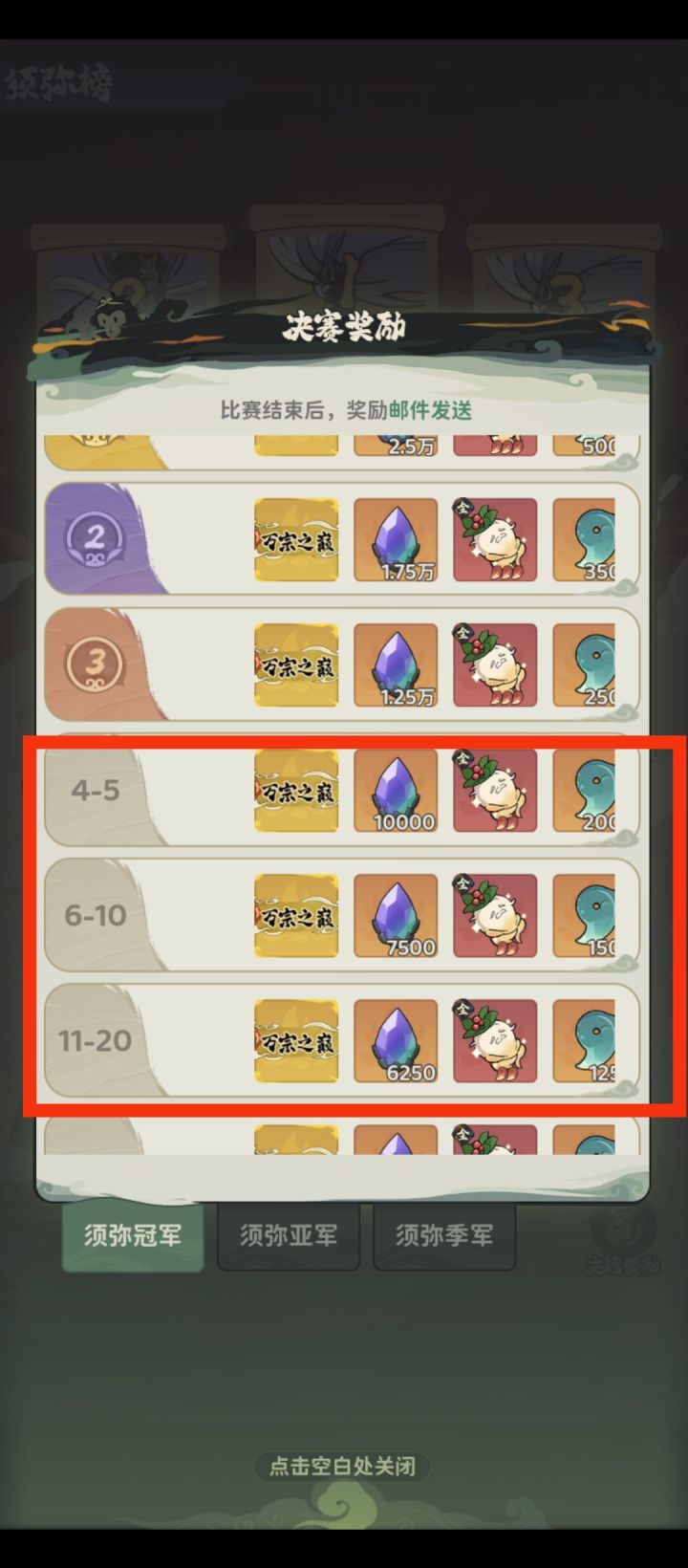
Task: Tap the 万宗之巅 title icon in rank 2 row
Action: 296,539
